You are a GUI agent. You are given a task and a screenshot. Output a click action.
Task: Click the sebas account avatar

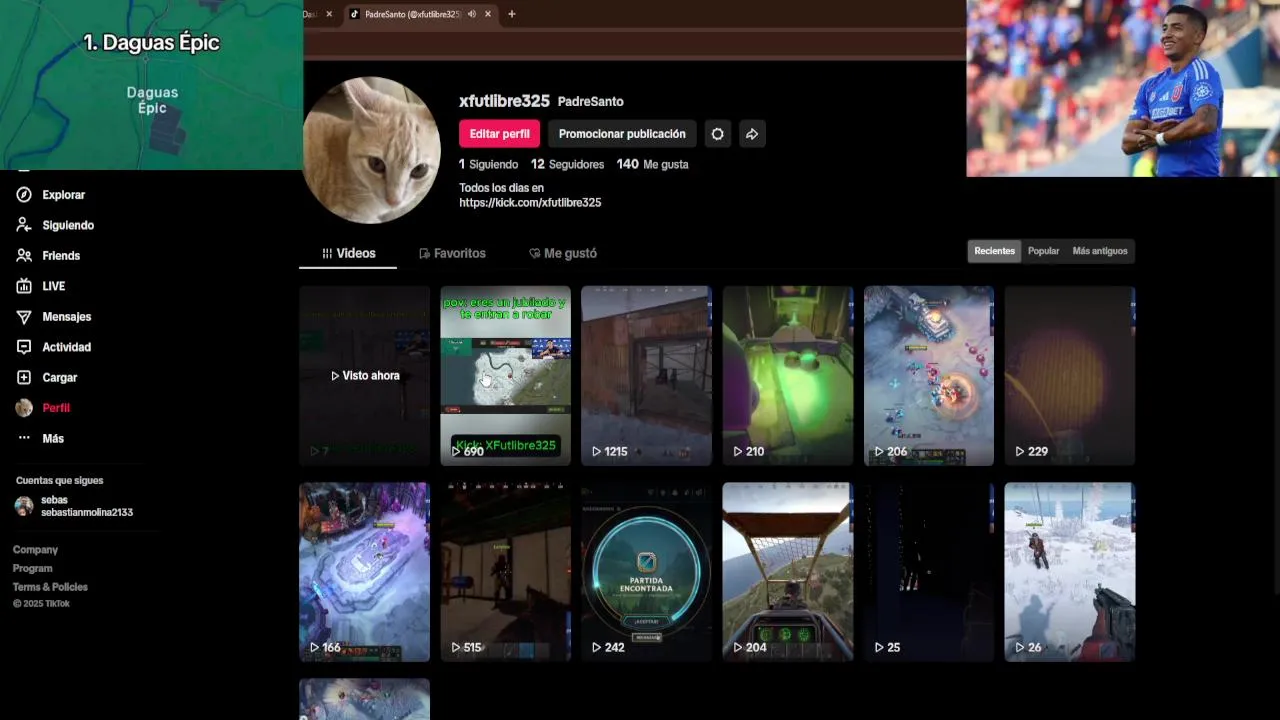(x=24, y=506)
